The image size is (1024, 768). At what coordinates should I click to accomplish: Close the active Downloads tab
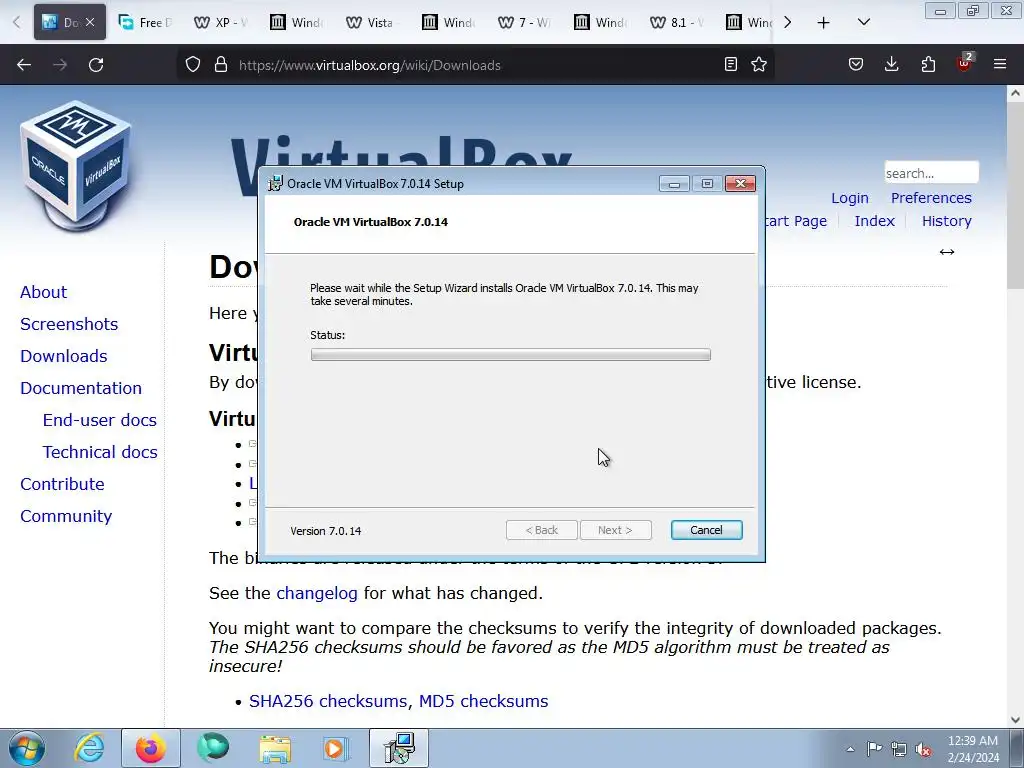pos(90,22)
